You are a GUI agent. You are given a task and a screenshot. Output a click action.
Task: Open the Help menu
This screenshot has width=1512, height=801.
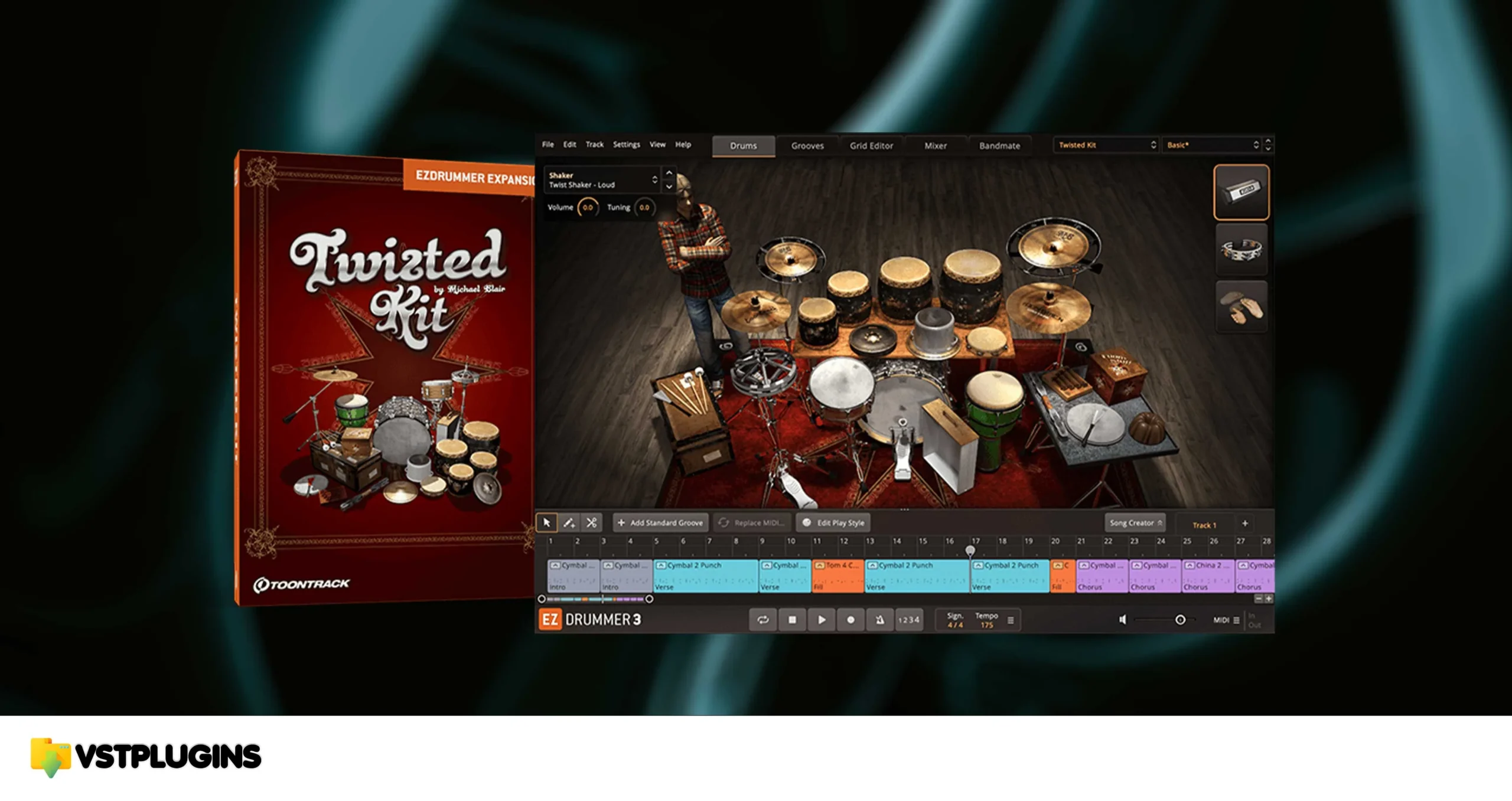[683, 145]
